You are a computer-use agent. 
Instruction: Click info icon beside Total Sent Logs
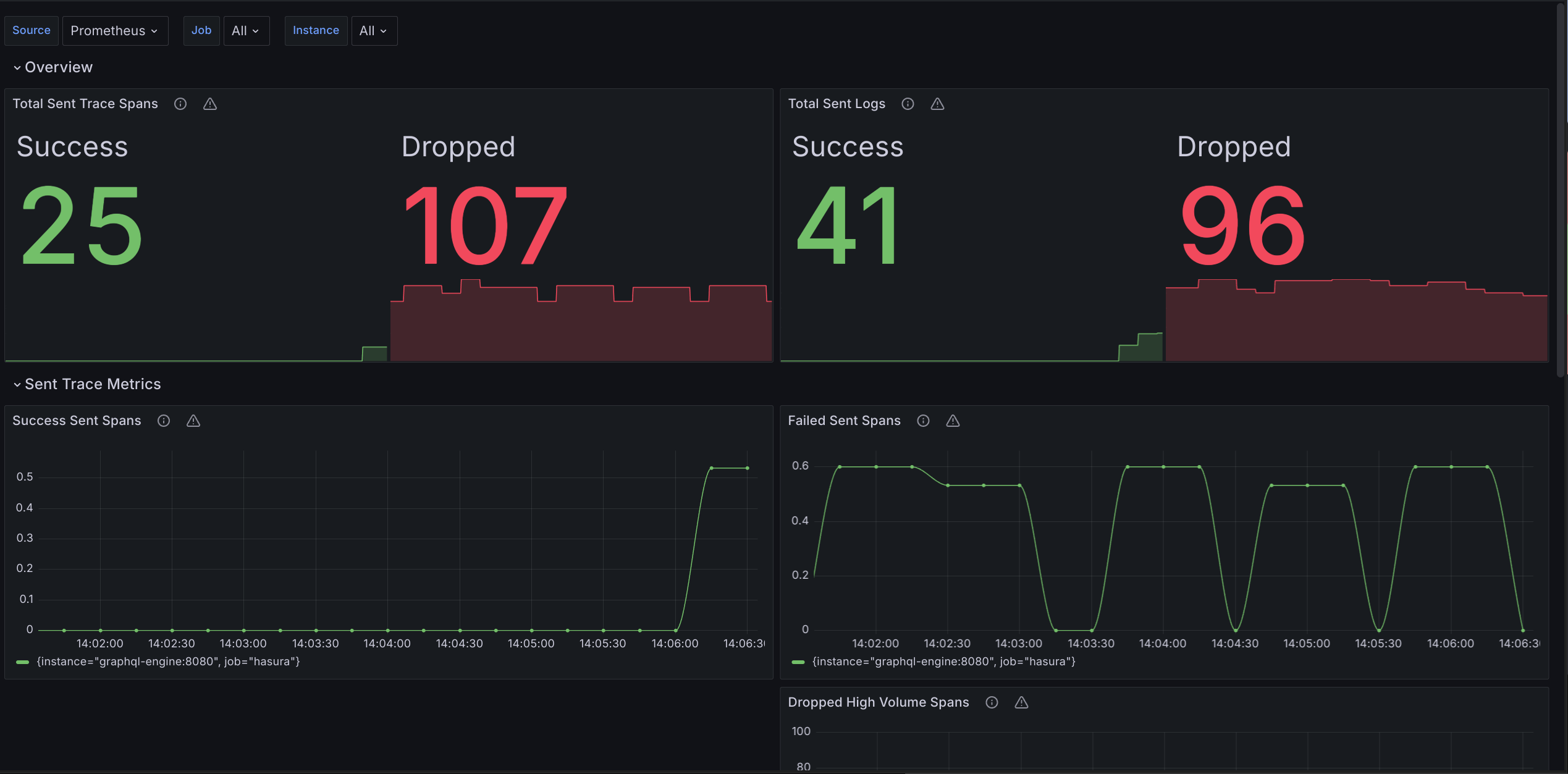[x=908, y=104]
